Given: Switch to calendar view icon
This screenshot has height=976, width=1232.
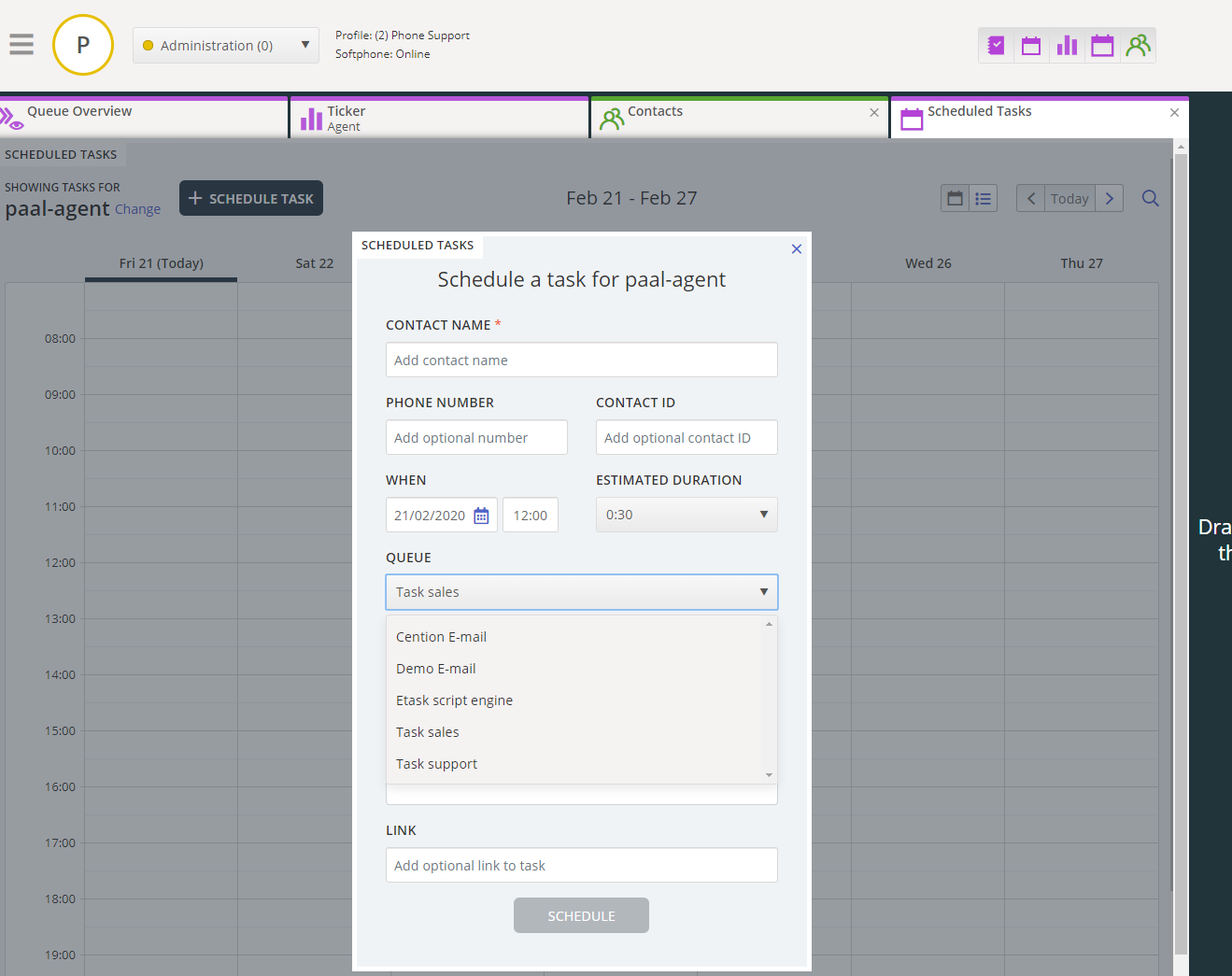Looking at the screenshot, I should [x=955, y=198].
